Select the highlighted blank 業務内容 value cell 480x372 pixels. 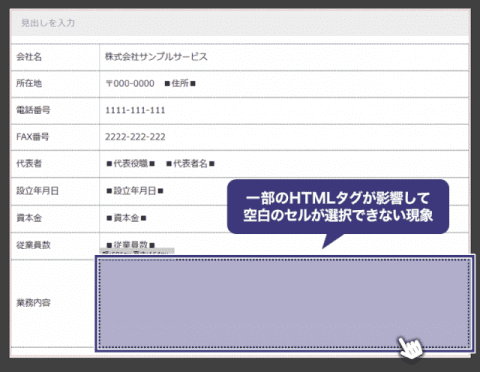[x=285, y=304]
